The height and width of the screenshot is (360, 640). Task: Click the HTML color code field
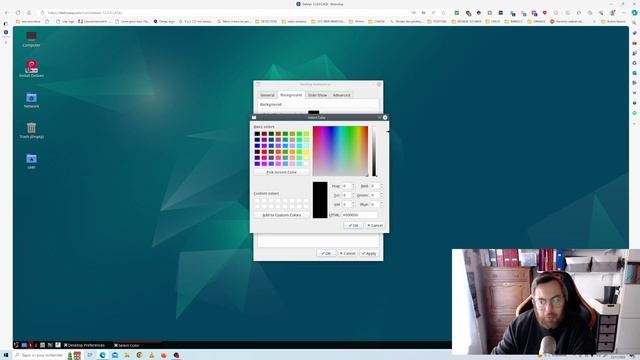coord(359,215)
